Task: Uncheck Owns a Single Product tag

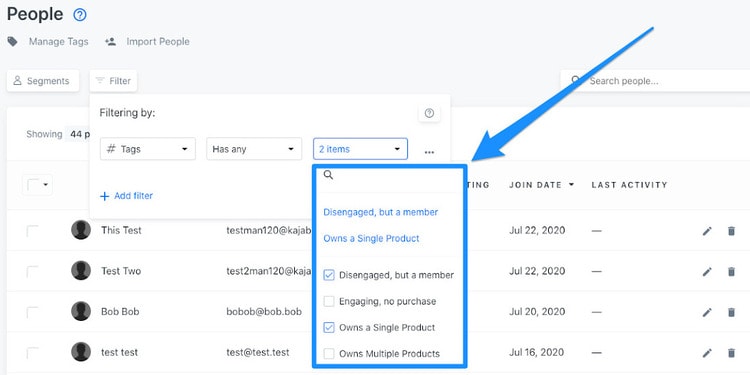Action: (329, 328)
